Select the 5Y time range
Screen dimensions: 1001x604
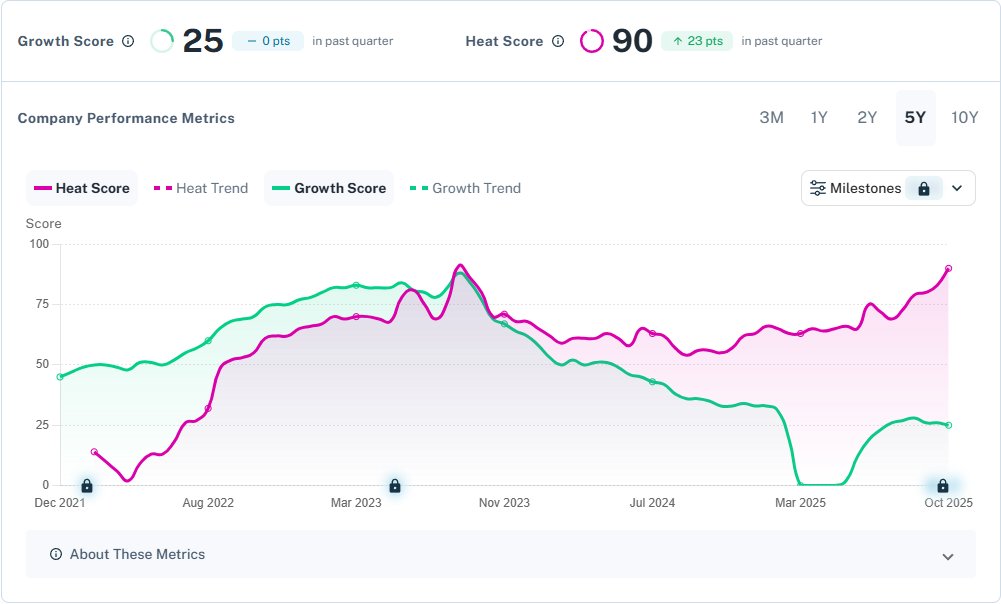[x=915, y=118]
